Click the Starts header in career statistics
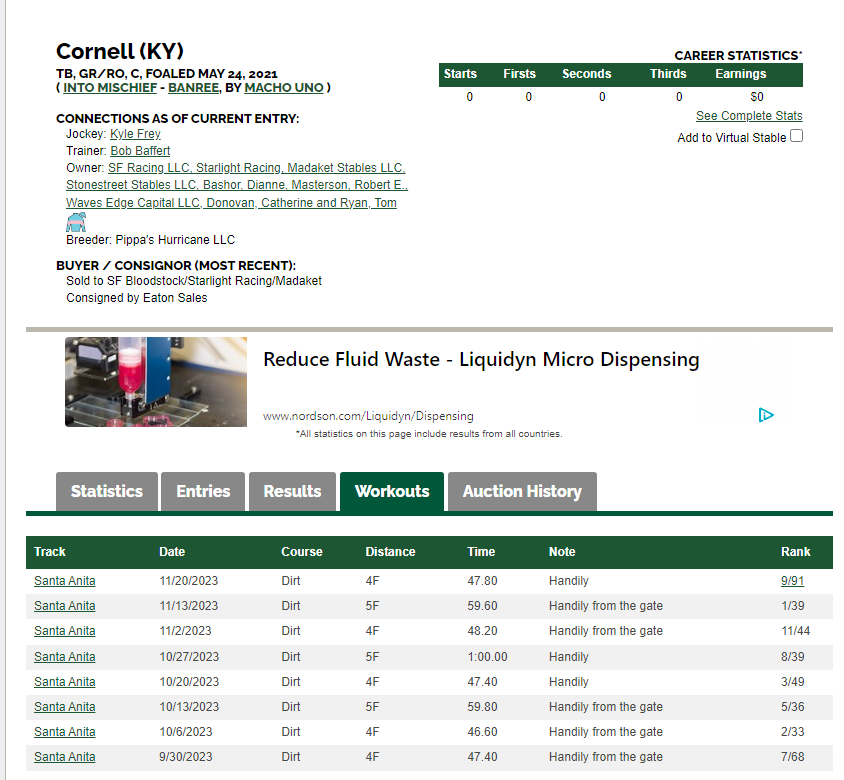This screenshot has width=844, height=780. pos(460,74)
